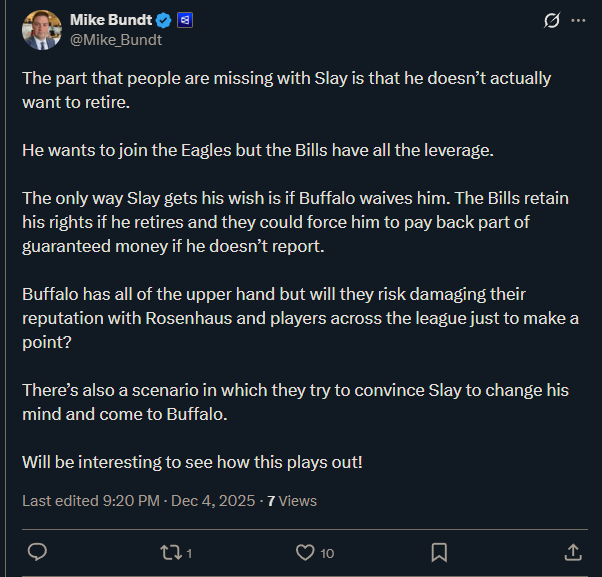Click the repost count number 1
Viewport: 602px width, 577px height.
click(189, 553)
